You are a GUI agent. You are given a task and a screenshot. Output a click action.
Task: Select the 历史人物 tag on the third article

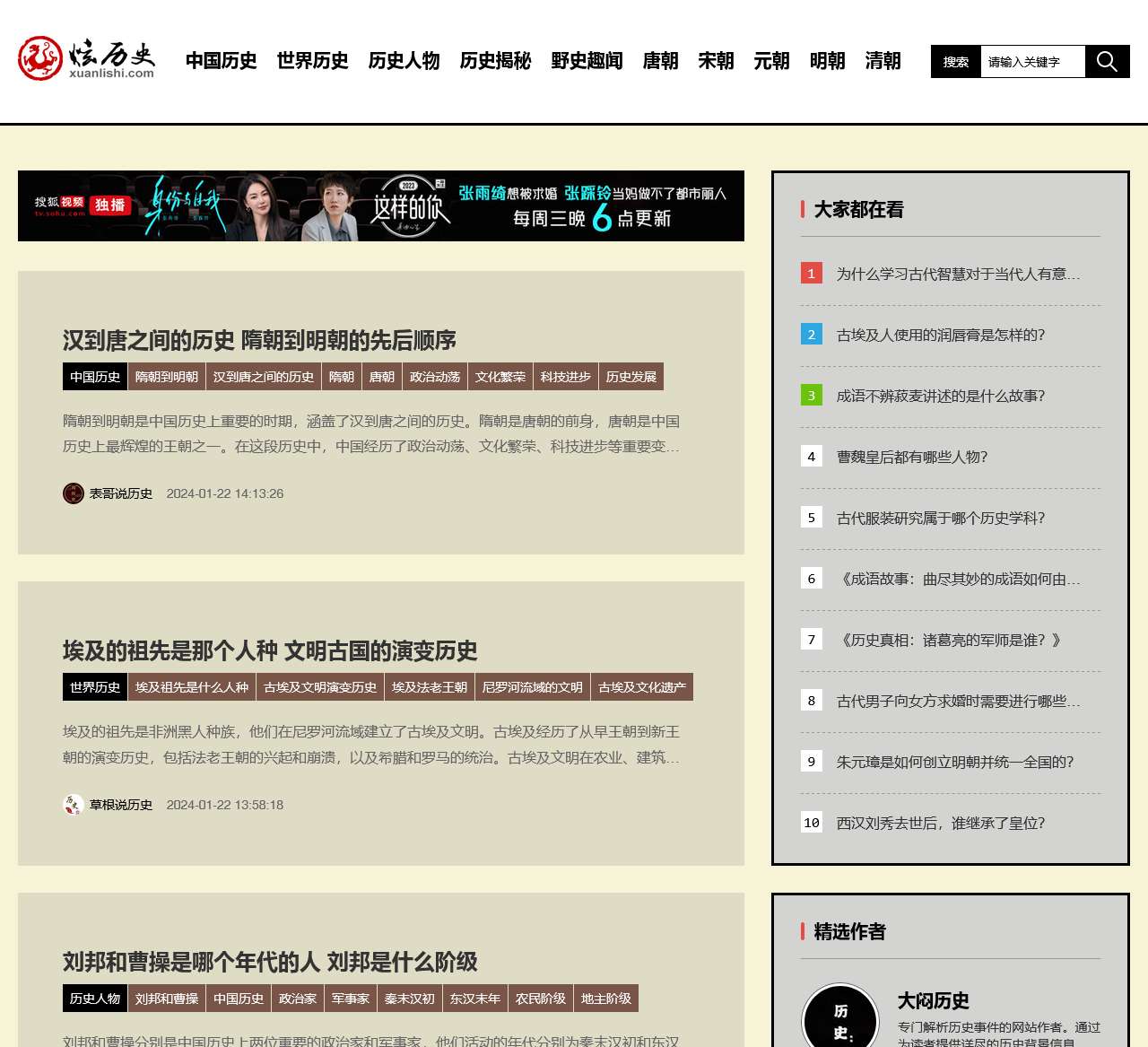(94, 998)
